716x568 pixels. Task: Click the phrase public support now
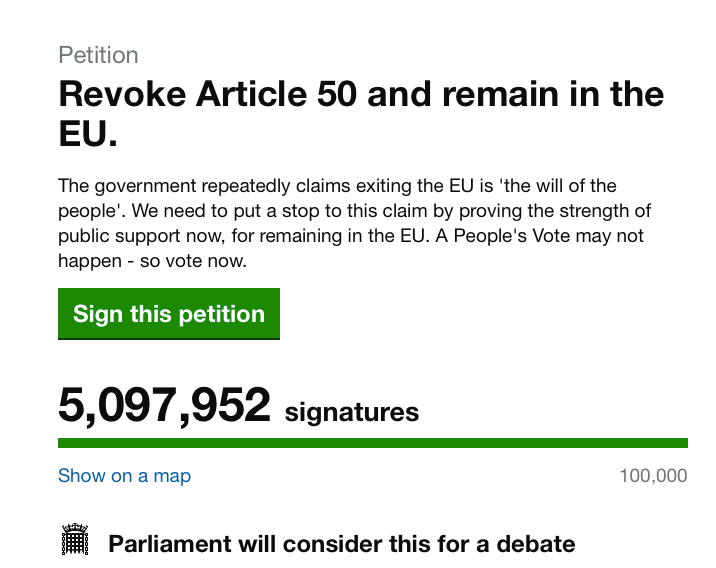tap(141, 236)
